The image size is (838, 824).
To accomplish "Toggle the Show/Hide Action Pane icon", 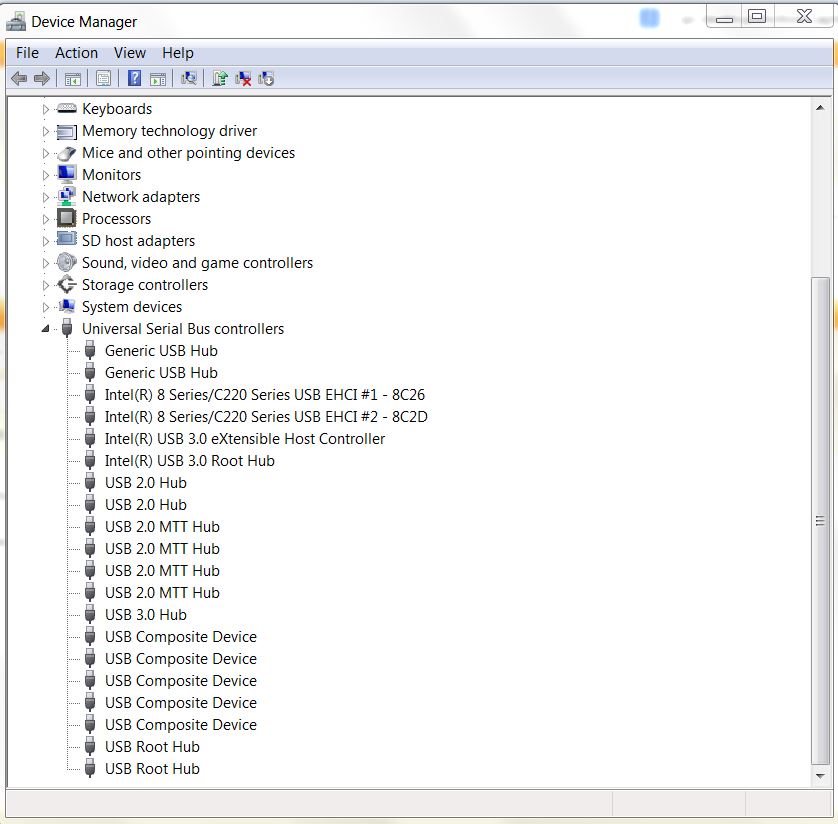I will [x=158, y=79].
